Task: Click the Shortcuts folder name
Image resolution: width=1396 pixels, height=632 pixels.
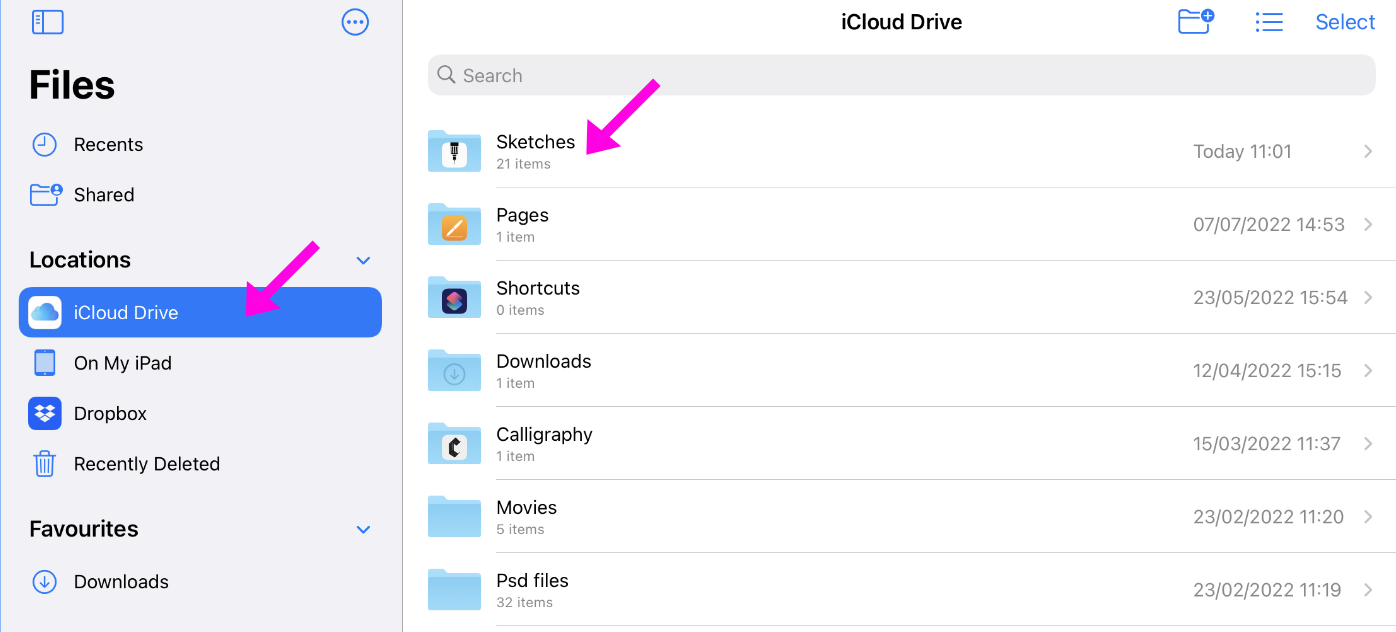Action: click(x=538, y=288)
